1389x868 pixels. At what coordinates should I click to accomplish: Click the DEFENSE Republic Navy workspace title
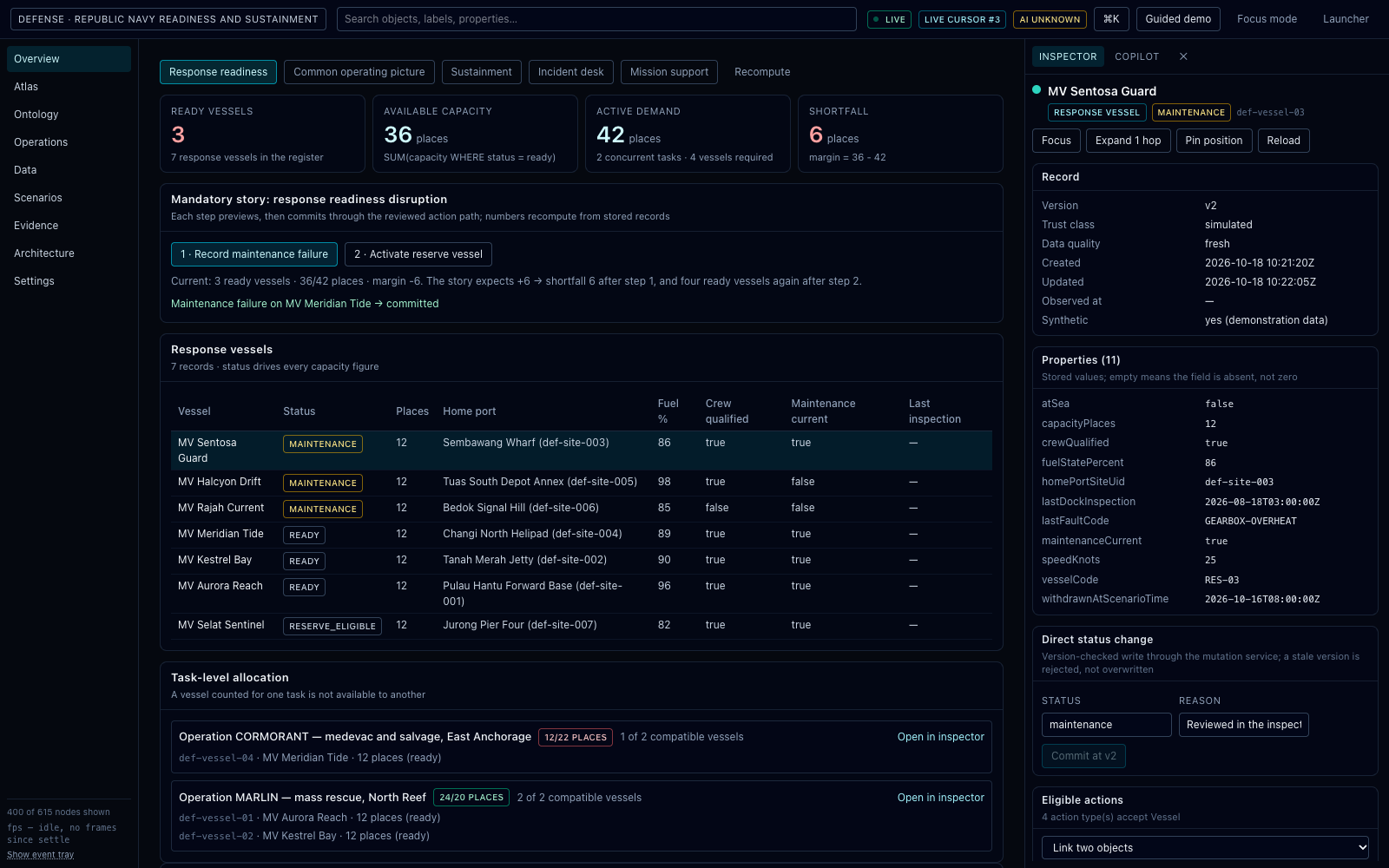pos(168,19)
